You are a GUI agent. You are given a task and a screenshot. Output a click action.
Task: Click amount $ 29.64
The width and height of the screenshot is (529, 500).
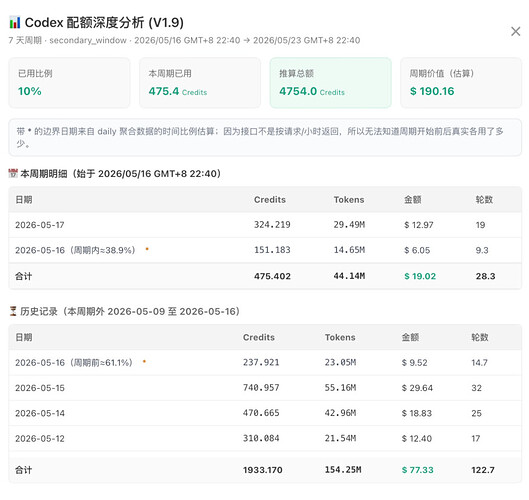pos(417,388)
